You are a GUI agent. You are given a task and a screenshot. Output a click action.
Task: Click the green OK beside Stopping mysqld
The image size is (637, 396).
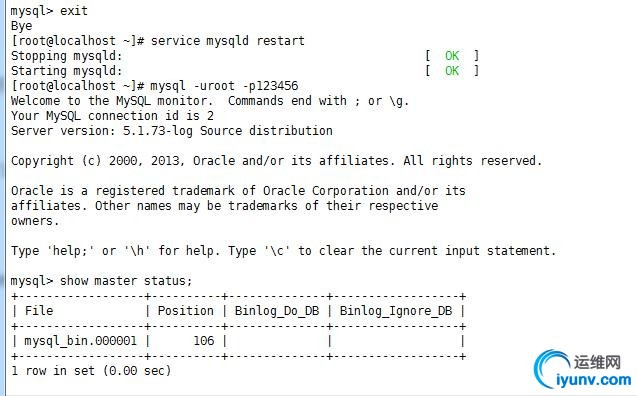pyautogui.click(x=452, y=56)
